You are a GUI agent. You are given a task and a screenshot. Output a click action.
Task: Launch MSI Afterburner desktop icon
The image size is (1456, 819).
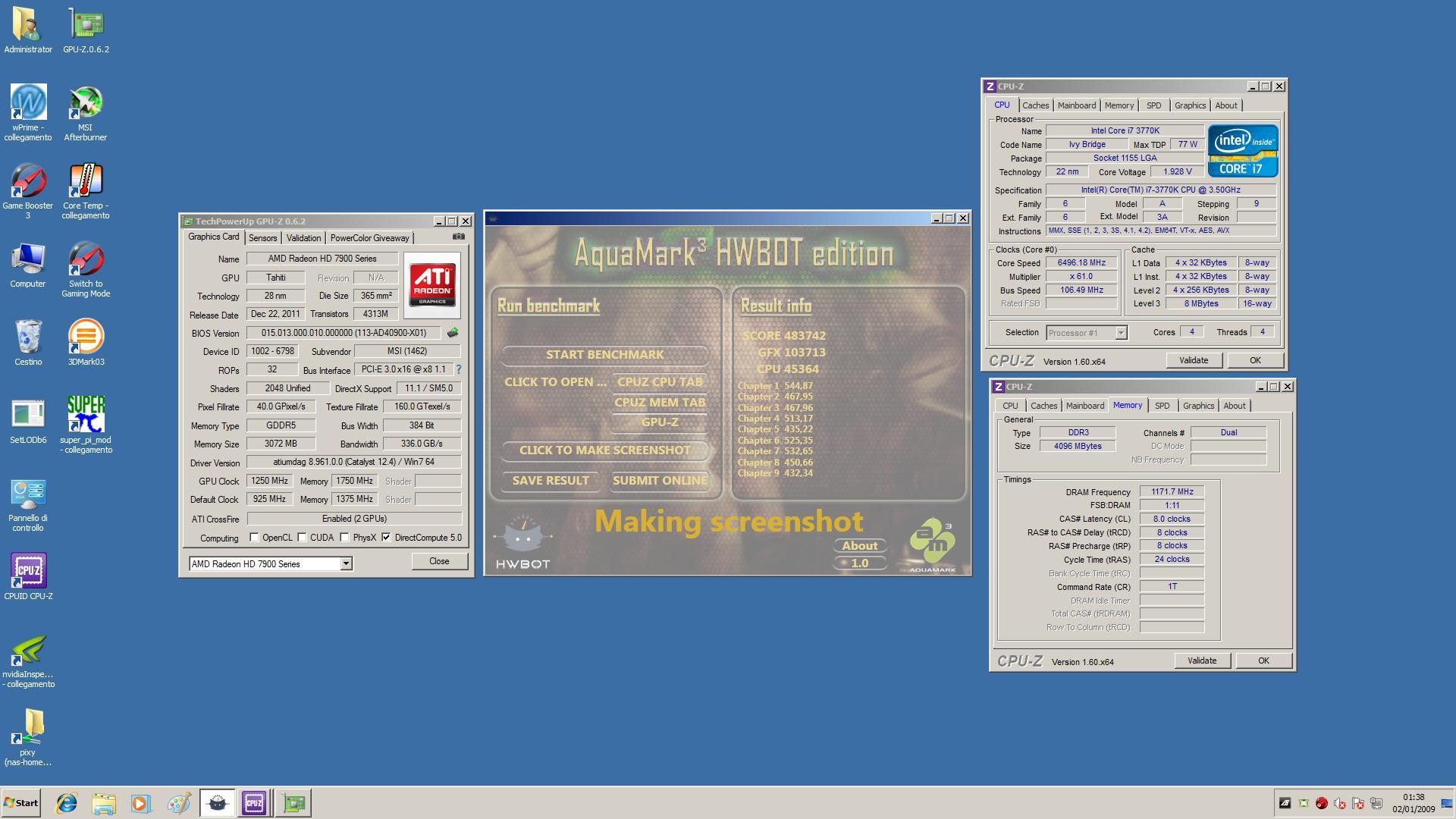tap(86, 112)
